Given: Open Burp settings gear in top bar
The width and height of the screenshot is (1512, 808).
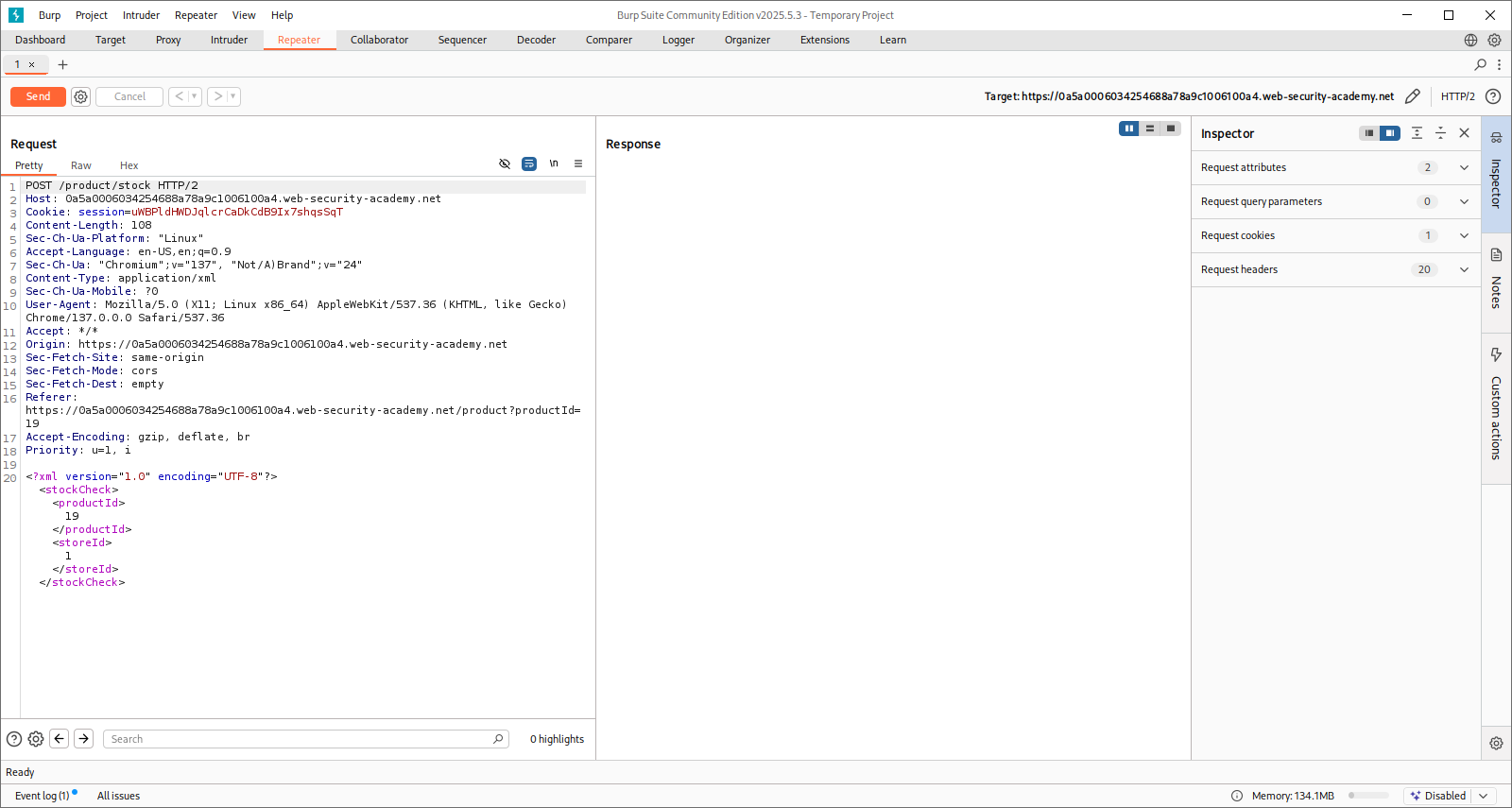Looking at the screenshot, I should click(x=1494, y=40).
